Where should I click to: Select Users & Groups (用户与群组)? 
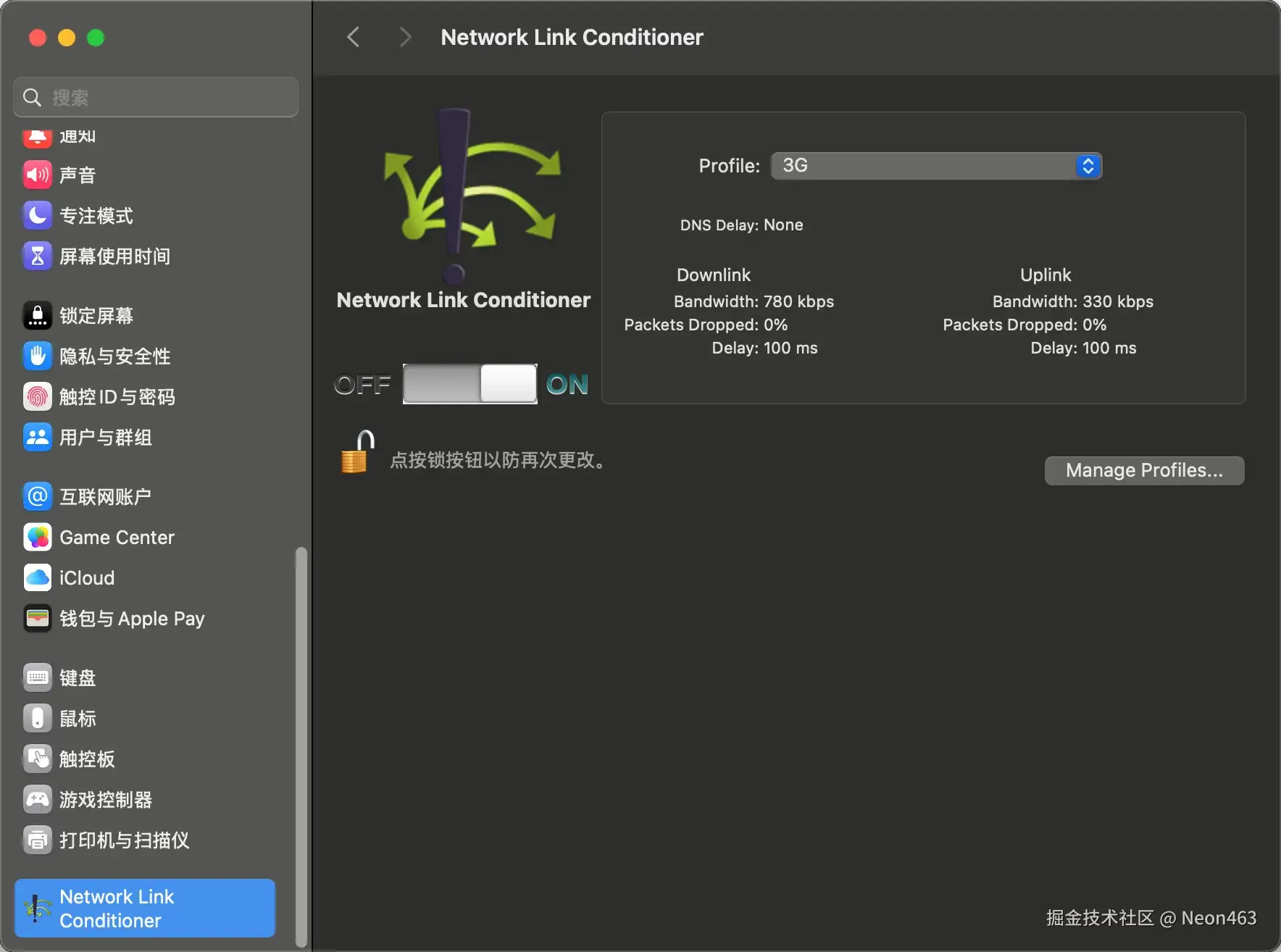[145, 437]
